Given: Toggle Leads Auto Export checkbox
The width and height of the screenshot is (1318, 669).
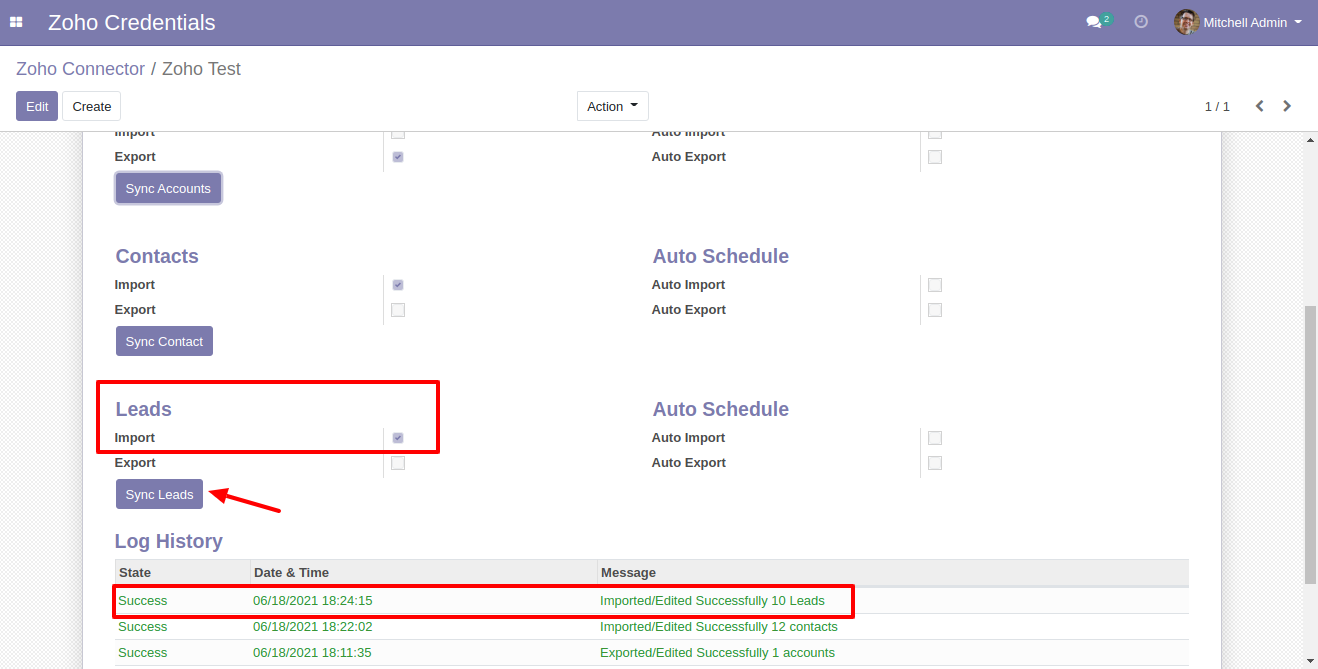Looking at the screenshot, I should click(x=935, y=463).
